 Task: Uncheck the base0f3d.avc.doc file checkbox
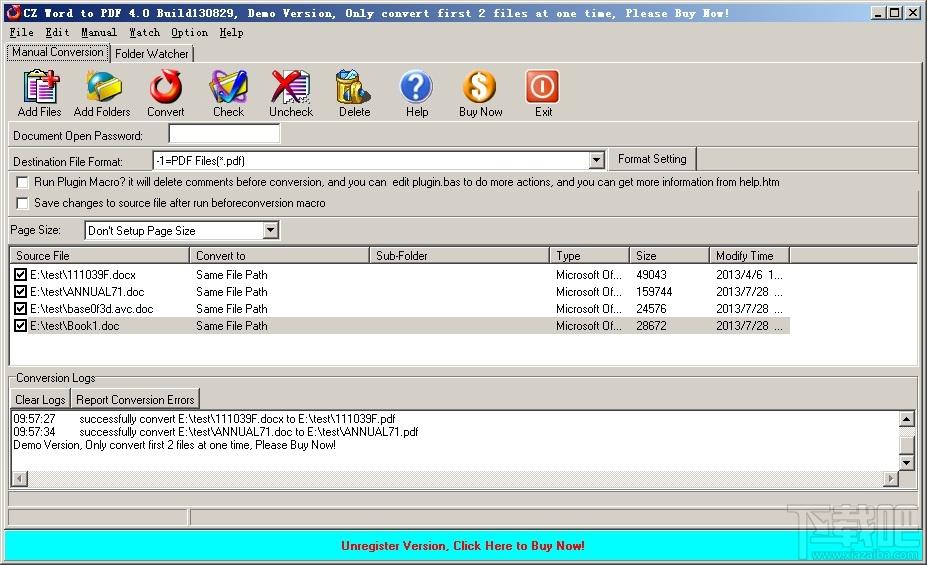pyautogui.click(x=21, y=309)
